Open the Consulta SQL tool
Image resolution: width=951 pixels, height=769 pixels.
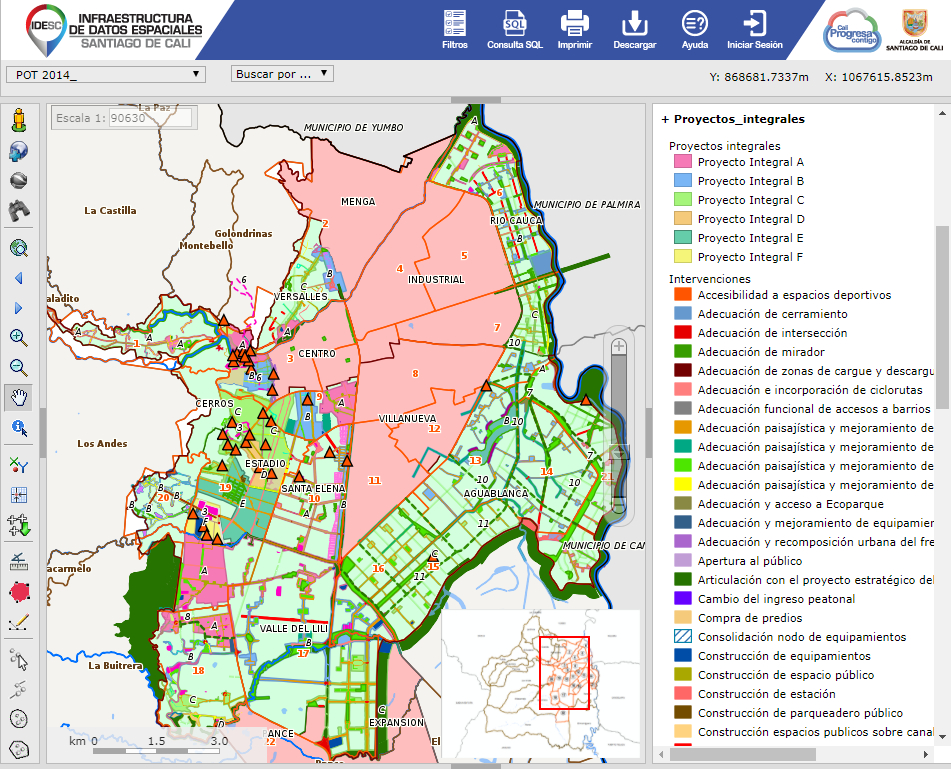514,30
